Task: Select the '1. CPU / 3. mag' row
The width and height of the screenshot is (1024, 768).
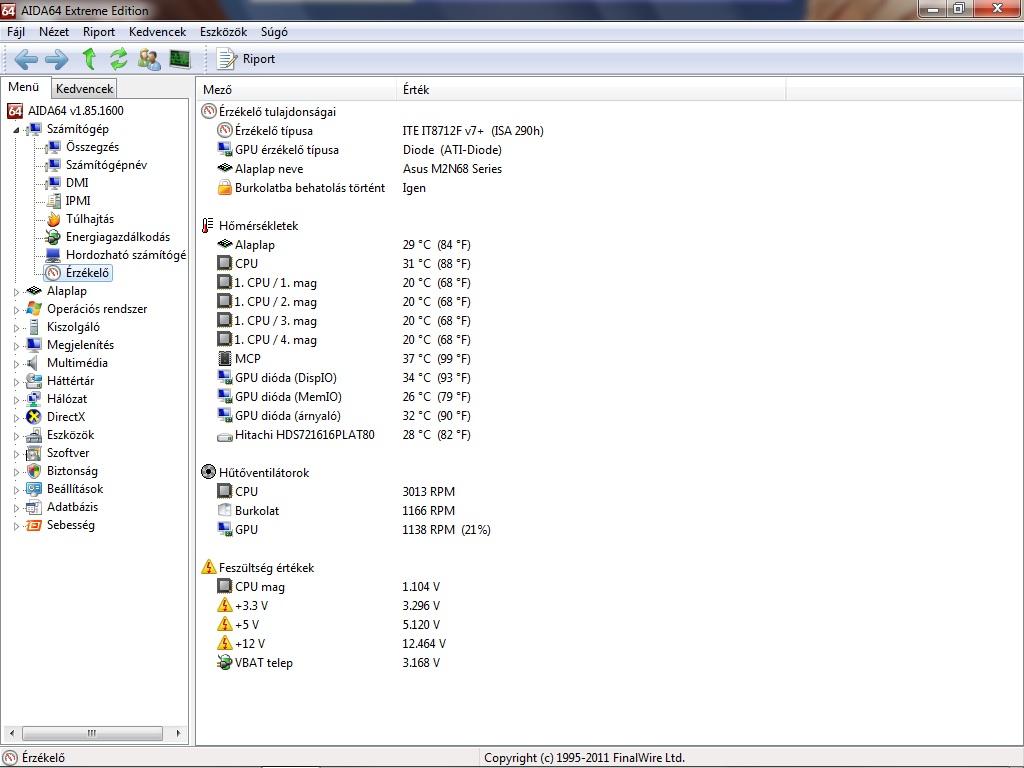Action: (x=275, y=321)
